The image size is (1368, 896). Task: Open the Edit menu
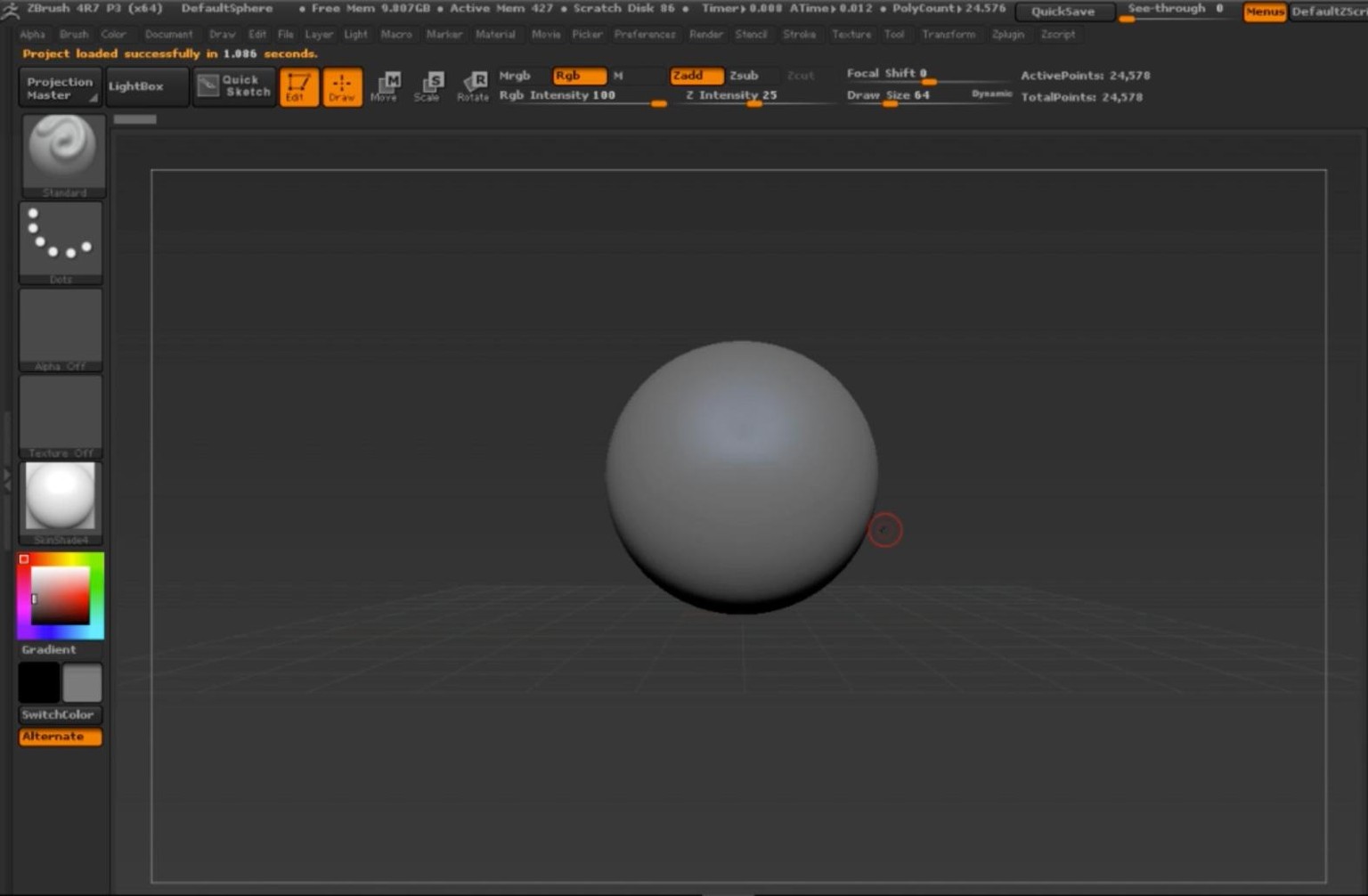tap(257, 34)
